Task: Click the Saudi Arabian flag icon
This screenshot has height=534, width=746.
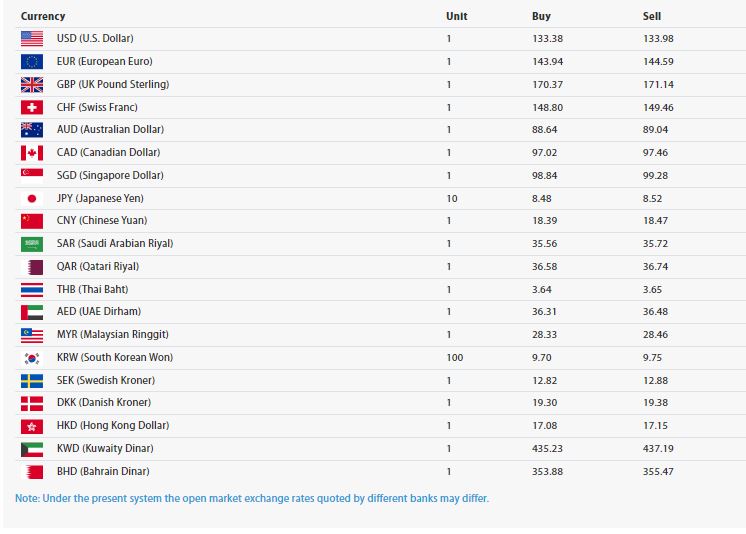Action: (x=32, y=243)
